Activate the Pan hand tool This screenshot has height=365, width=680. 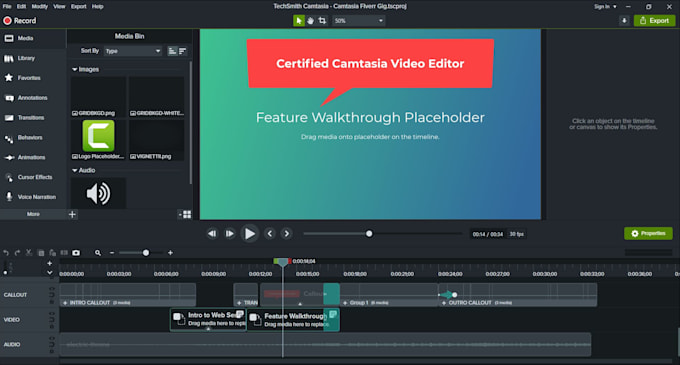(311, 20)
